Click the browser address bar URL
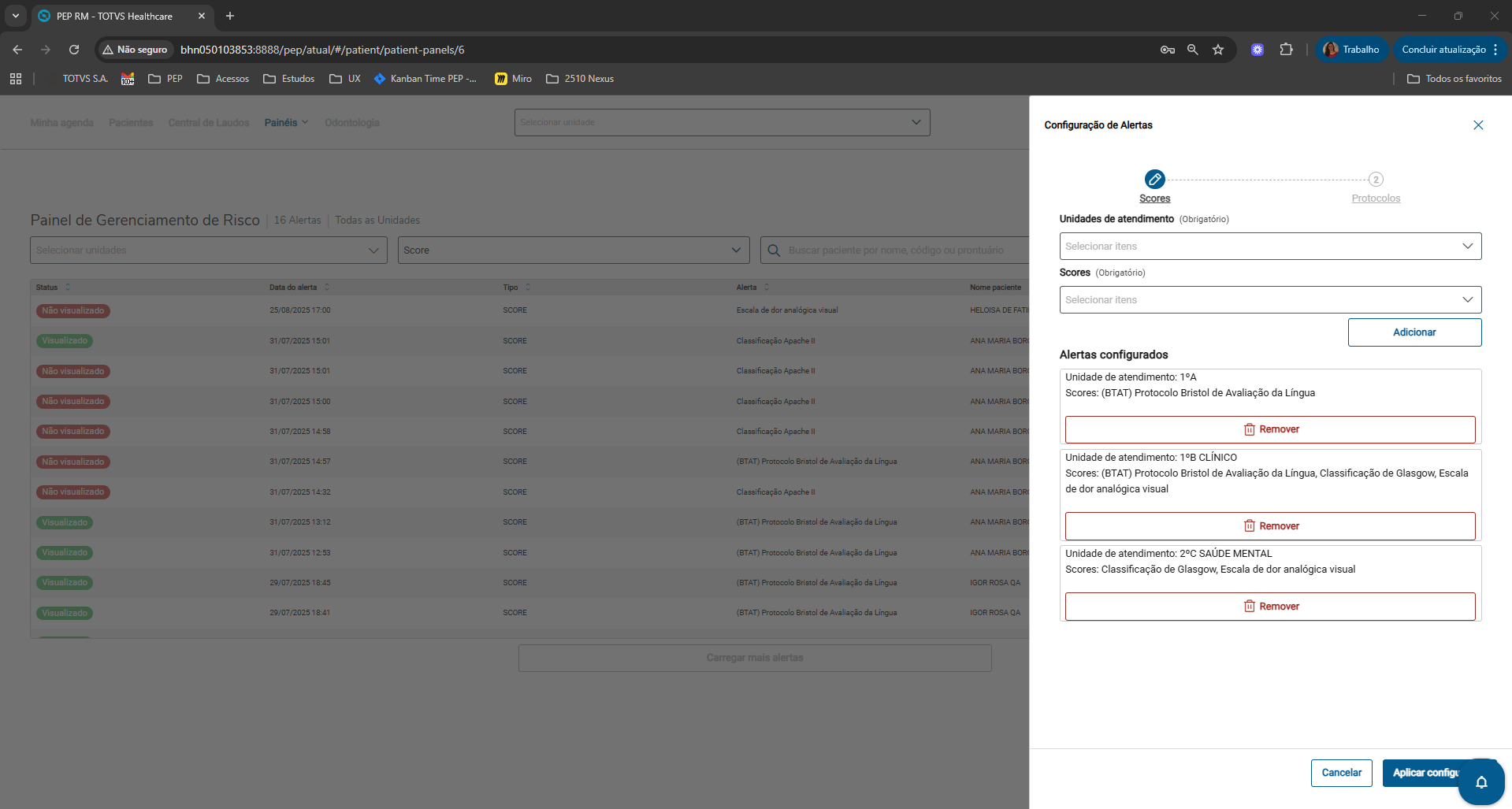The height and width of the screenshot is (809, 1512). pyautogui.click(x=322, y=50)
